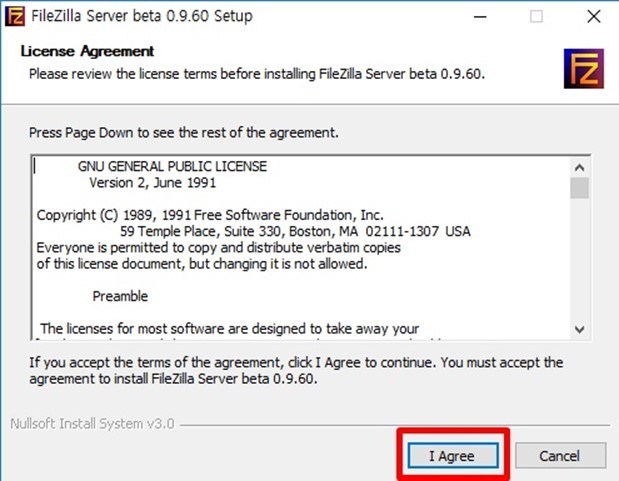Click the '59 Temple Place, Suite 330' address line
The width and height of the screenshot is (619, 481).
pos(295,231)
